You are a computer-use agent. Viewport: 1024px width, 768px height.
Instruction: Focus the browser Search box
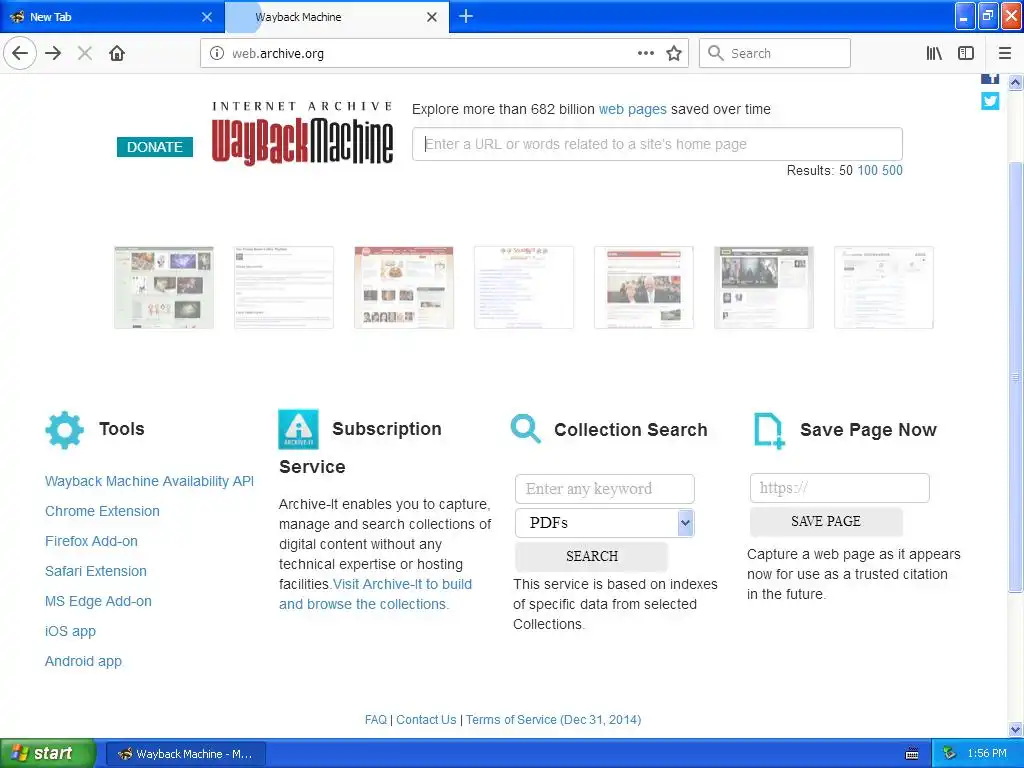[775, 53]
